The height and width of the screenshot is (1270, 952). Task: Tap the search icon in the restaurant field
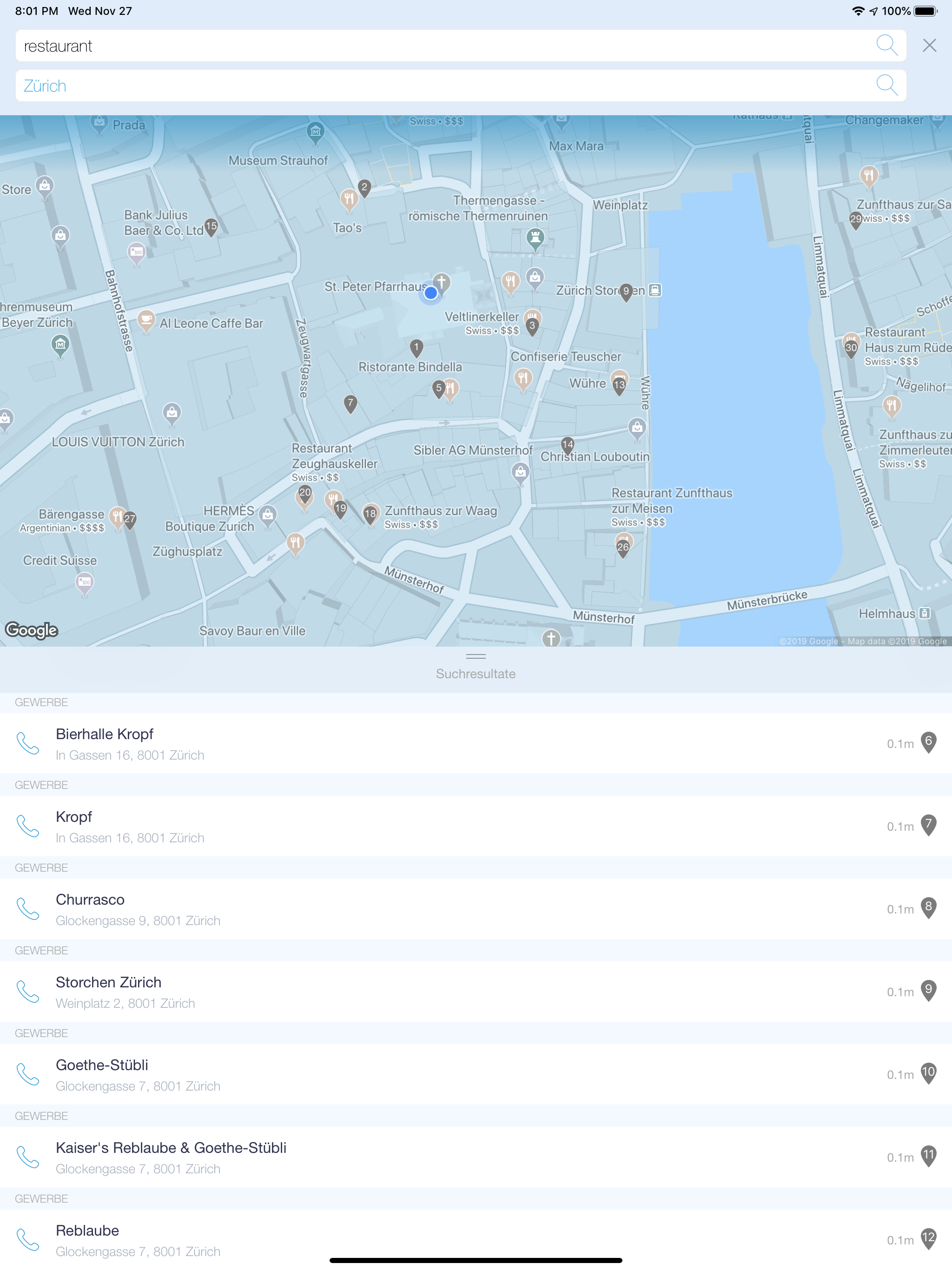click(886, 46)
